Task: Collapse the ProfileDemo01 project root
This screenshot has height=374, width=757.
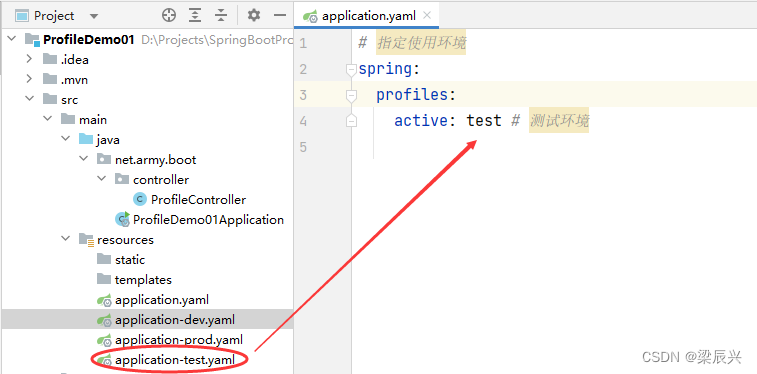Action: point(13,39)
